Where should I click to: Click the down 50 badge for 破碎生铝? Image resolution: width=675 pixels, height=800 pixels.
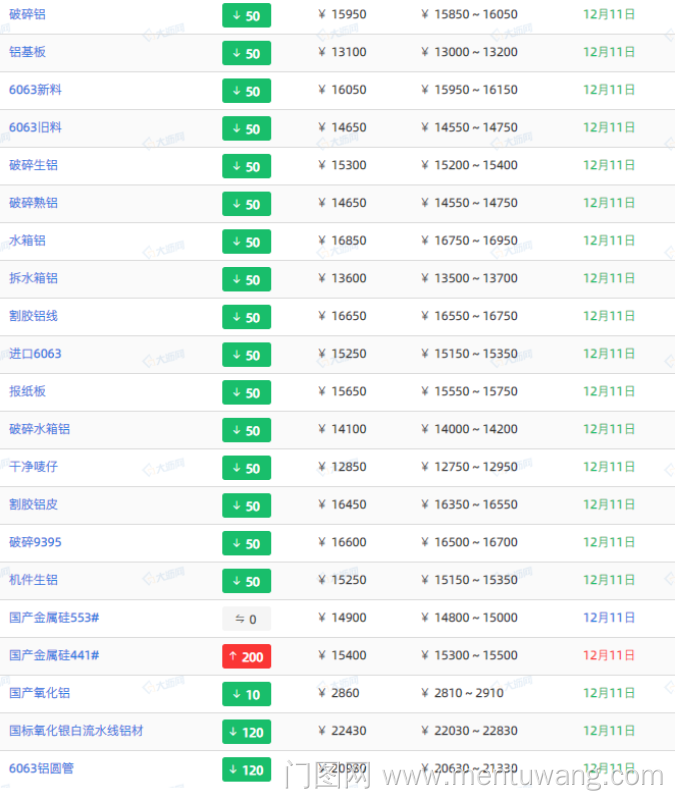point(246,166)
